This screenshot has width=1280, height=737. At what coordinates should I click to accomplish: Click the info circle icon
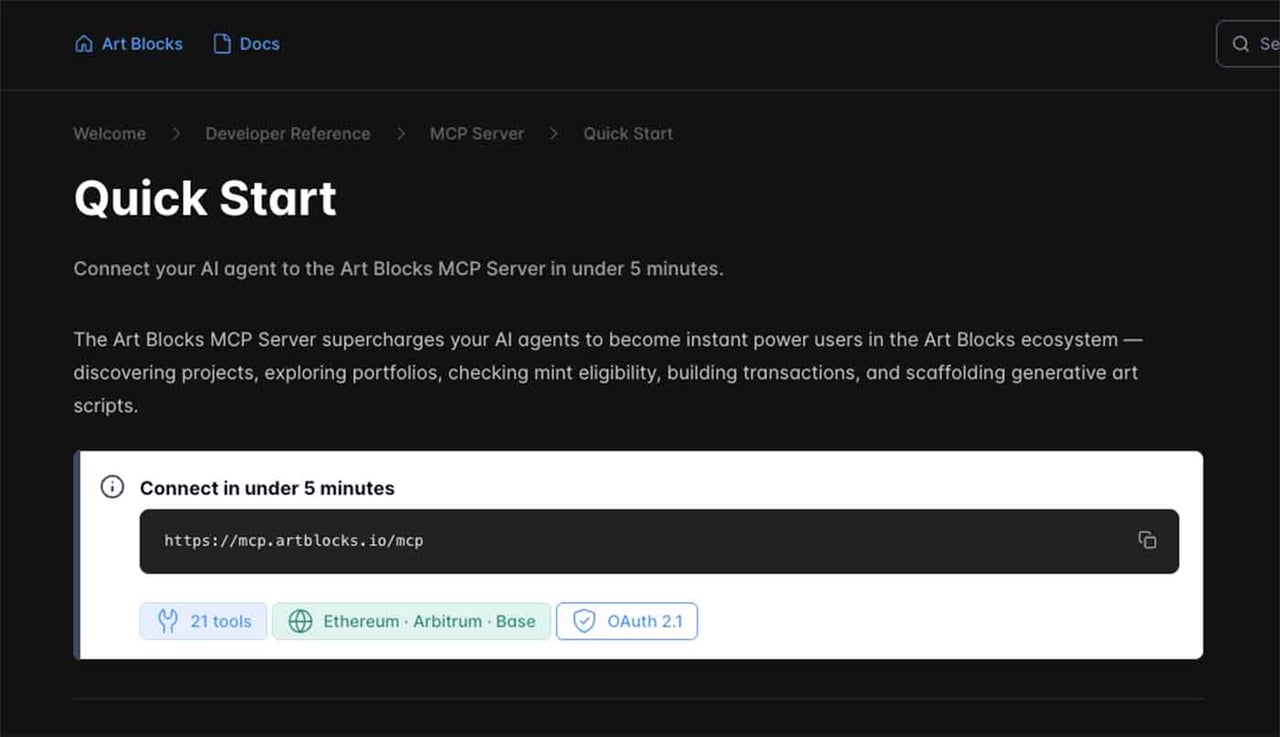pos(113,487)
